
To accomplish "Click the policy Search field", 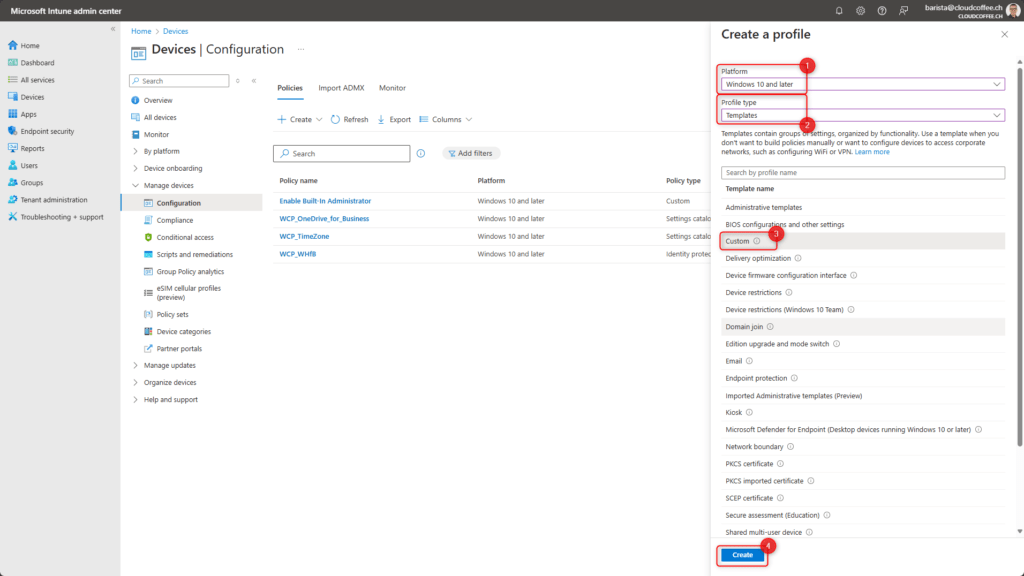I will coord(342,153).
